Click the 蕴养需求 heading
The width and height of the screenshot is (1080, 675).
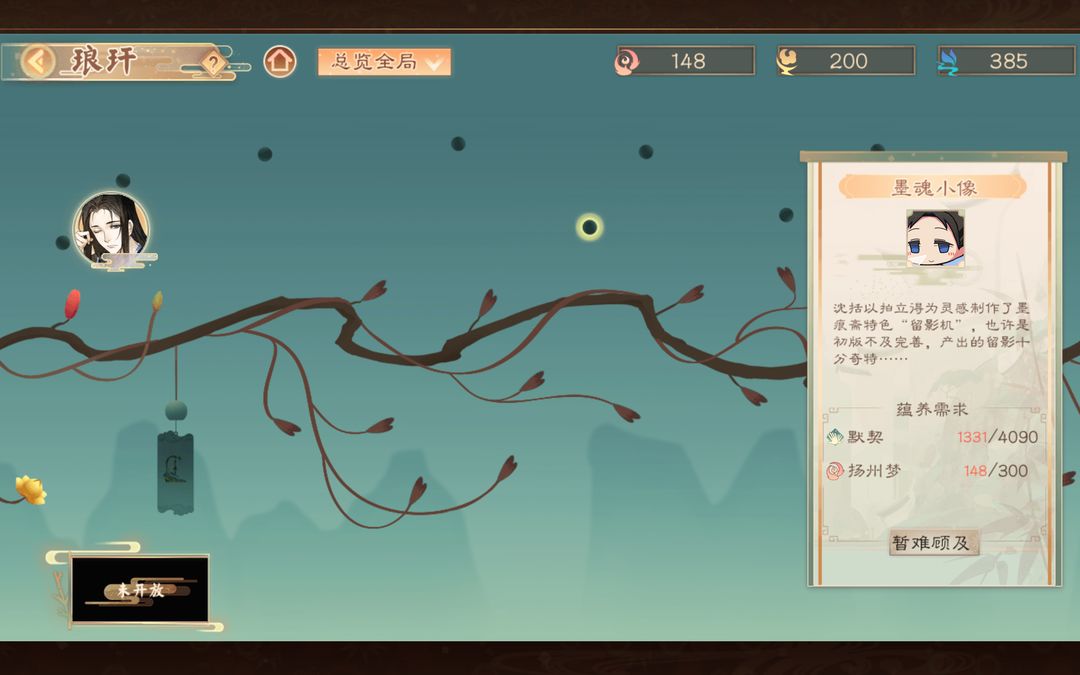click(x=932, y=409)
